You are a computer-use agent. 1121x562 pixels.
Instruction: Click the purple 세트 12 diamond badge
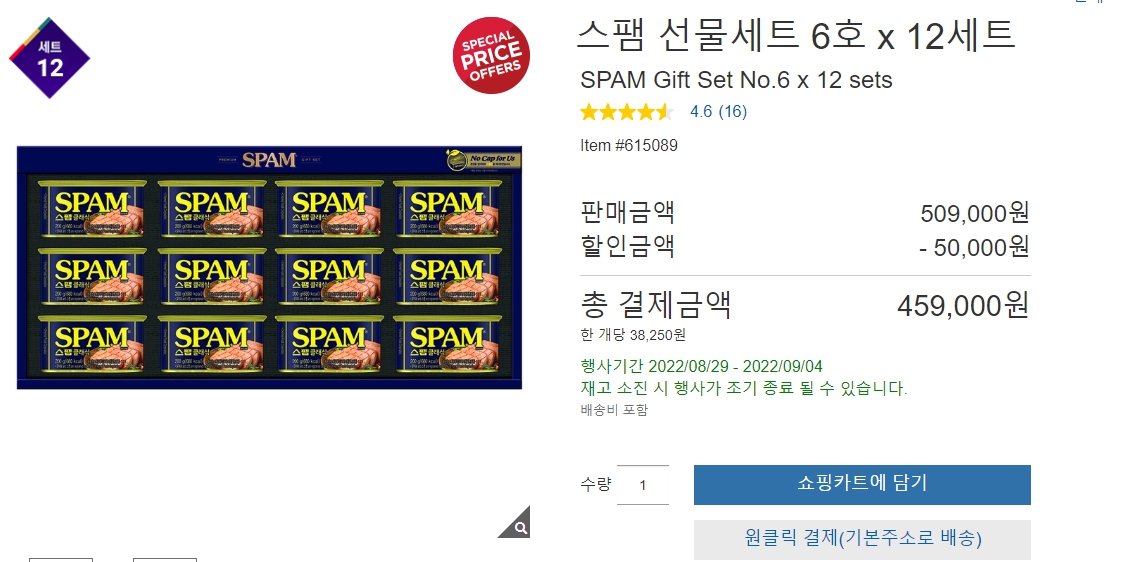pos(49,58)
